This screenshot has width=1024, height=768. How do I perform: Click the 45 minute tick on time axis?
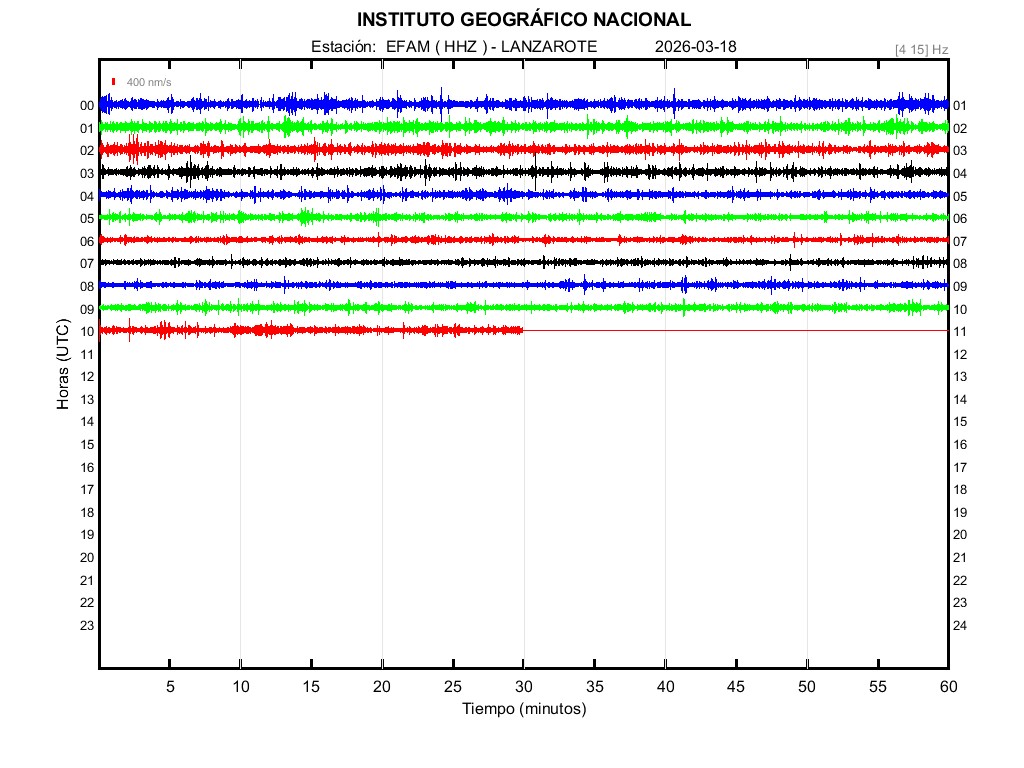tap(736, 686)
